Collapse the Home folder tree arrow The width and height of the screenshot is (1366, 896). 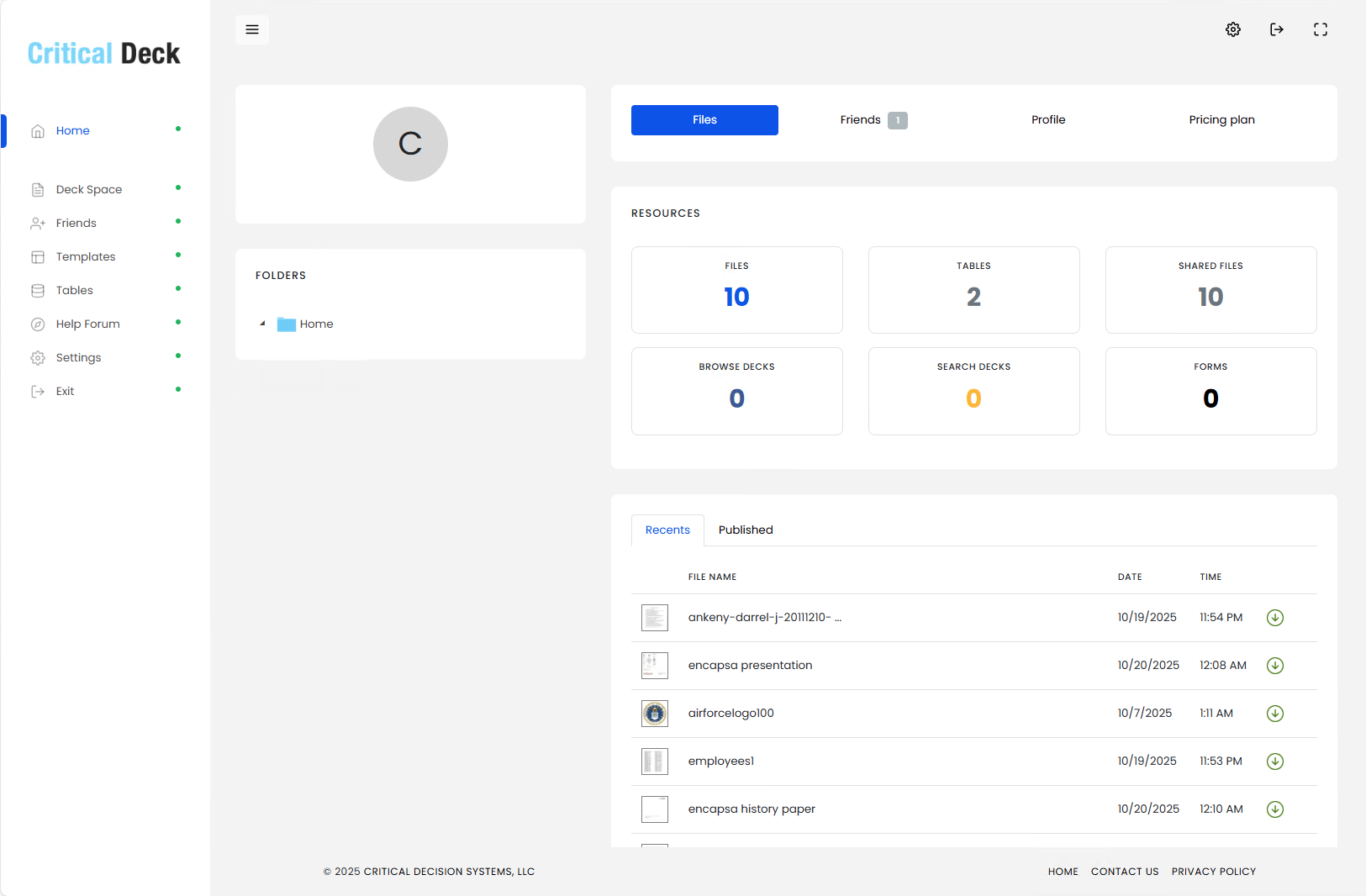pyautogui.click(x=262, y=324)
